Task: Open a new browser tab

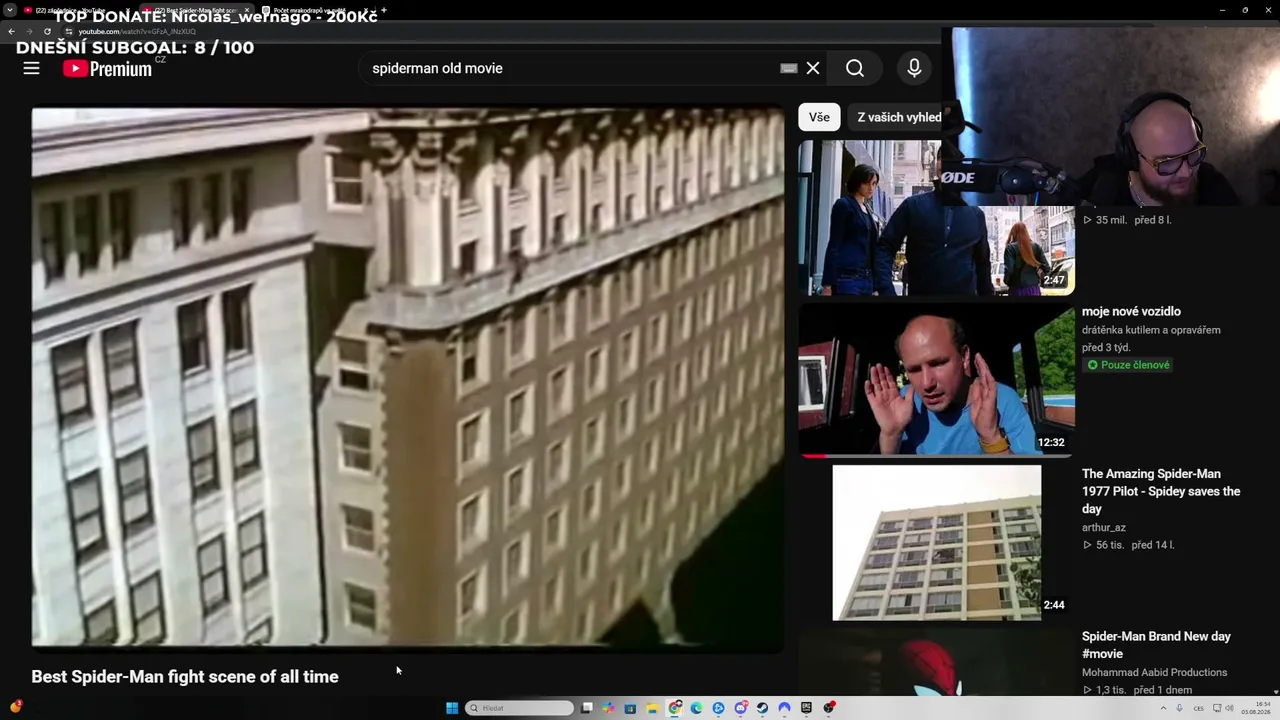Action: [x=384, y=10]
